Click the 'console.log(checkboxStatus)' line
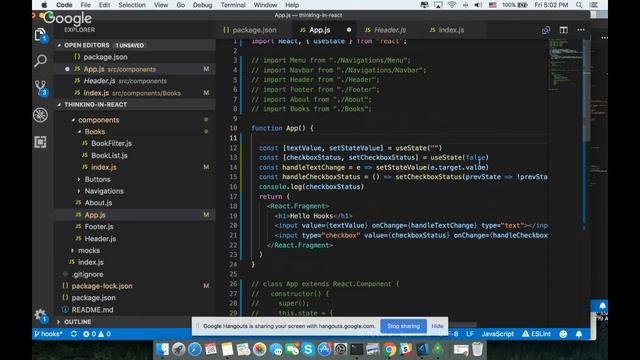The width and height of the screenshot is (640, 360). [311, 187]
